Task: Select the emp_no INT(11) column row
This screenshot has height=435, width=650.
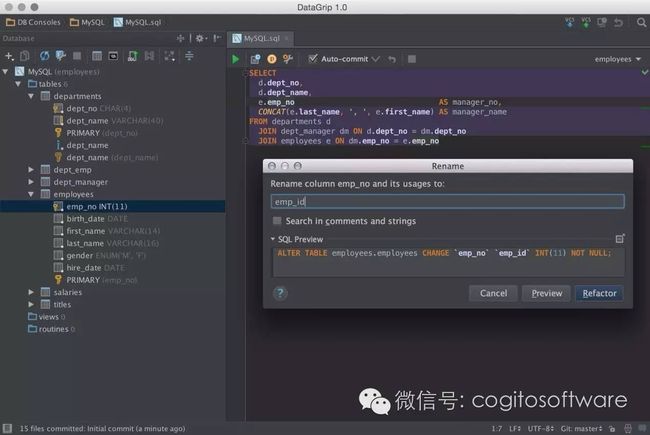Action: [113, 207]
